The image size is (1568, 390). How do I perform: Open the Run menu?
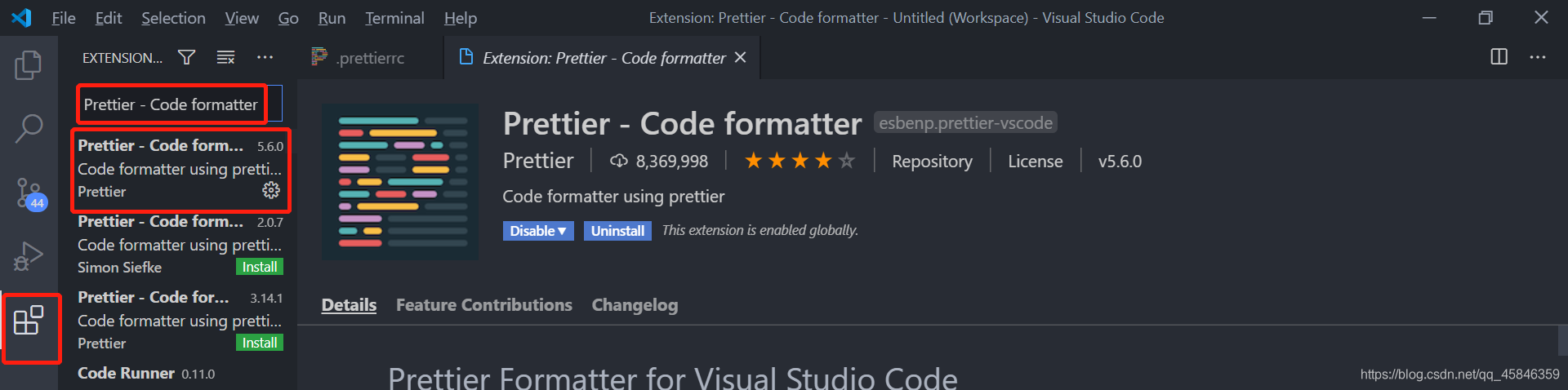[332, 18]
